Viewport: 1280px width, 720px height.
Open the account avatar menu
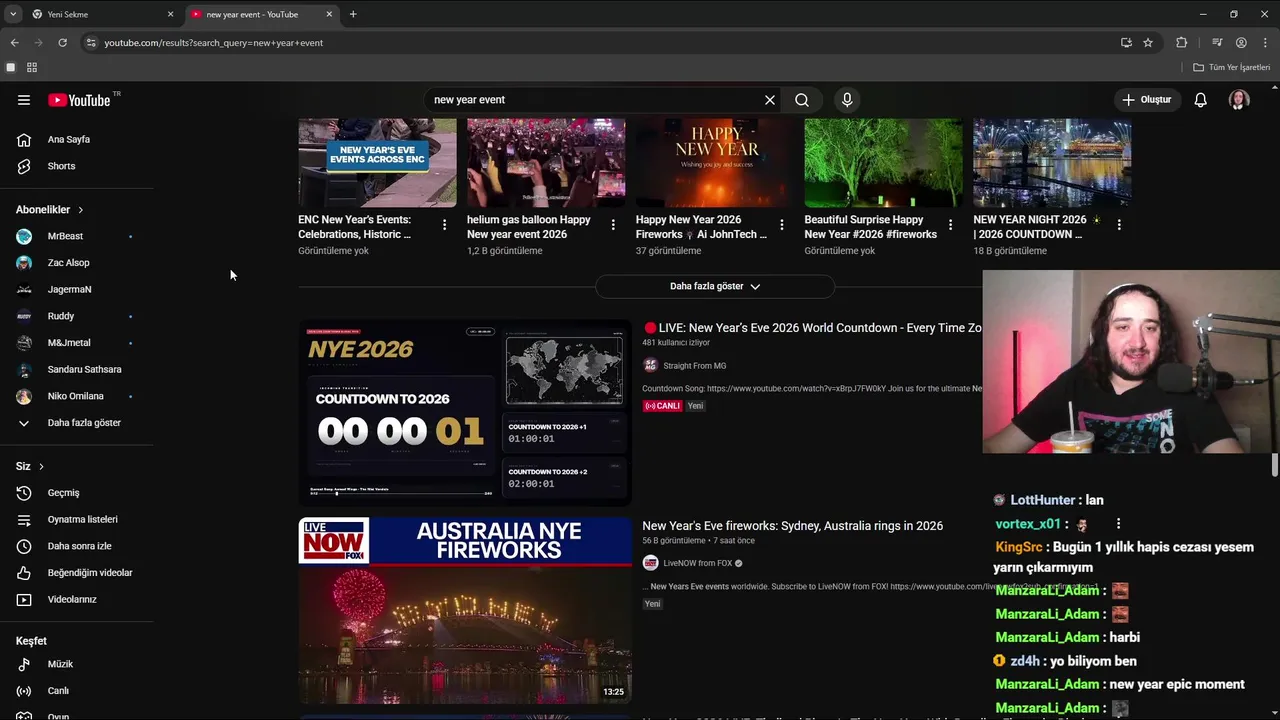click(1239, 100)
